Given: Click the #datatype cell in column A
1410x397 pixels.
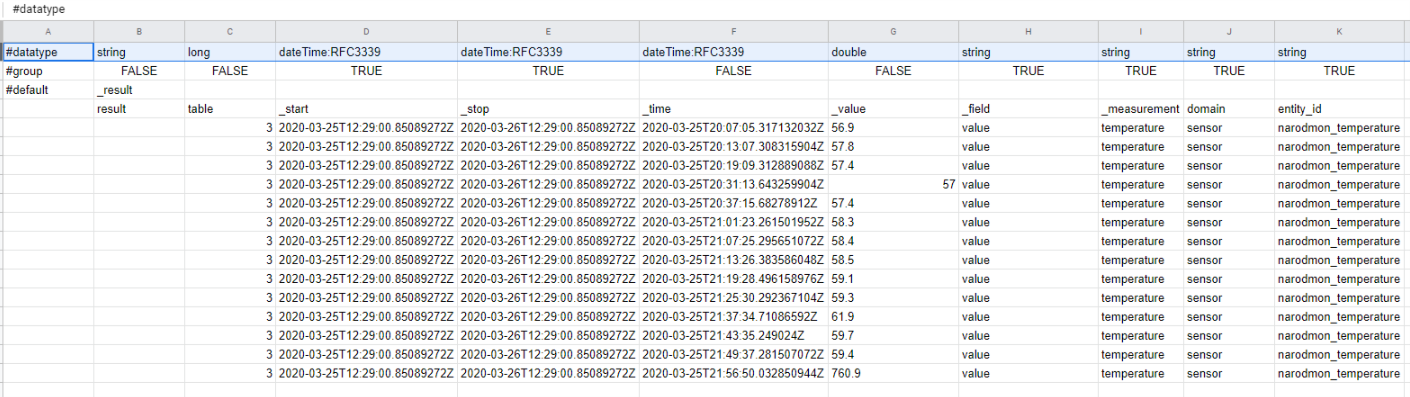Looking at the screenshot, I should [48, 52].
